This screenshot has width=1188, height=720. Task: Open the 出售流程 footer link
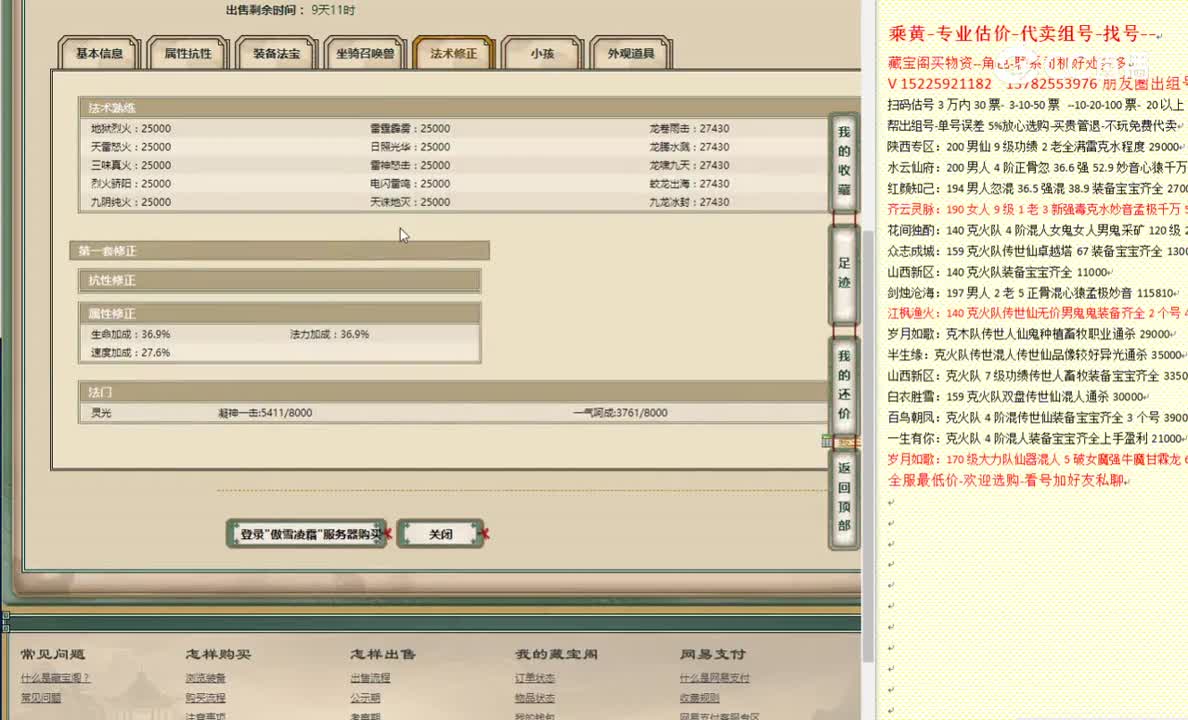click(370, 678)
